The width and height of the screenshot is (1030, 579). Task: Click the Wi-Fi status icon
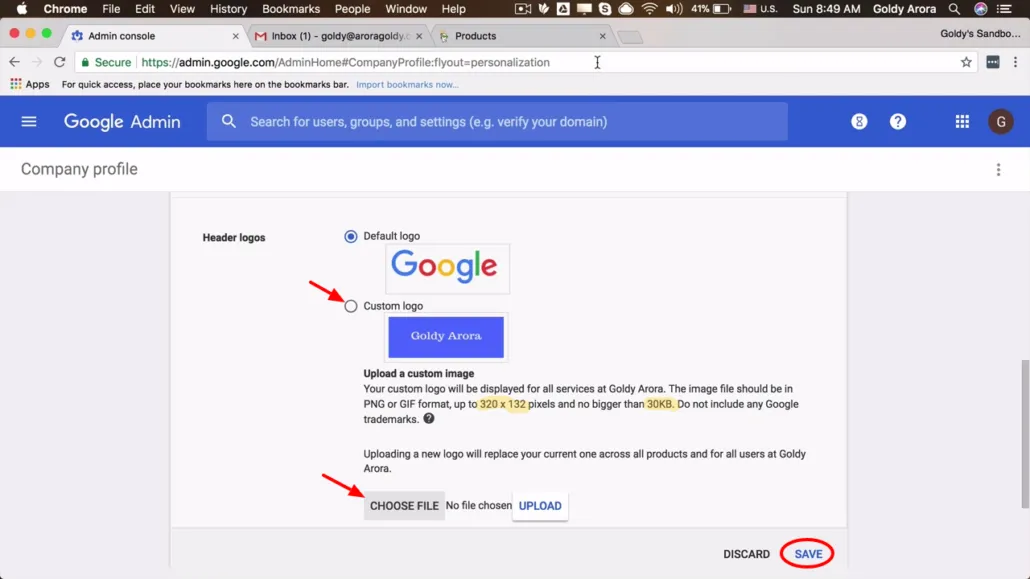649,9
